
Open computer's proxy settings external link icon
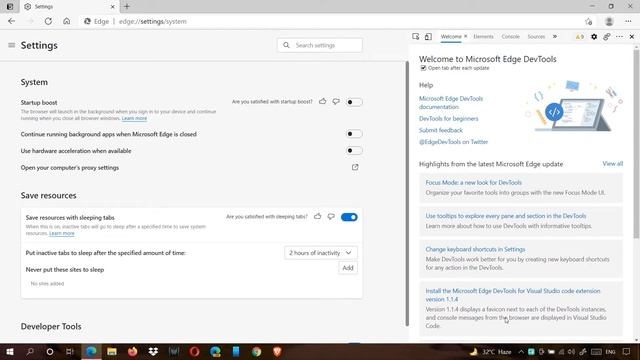(355, 167)
